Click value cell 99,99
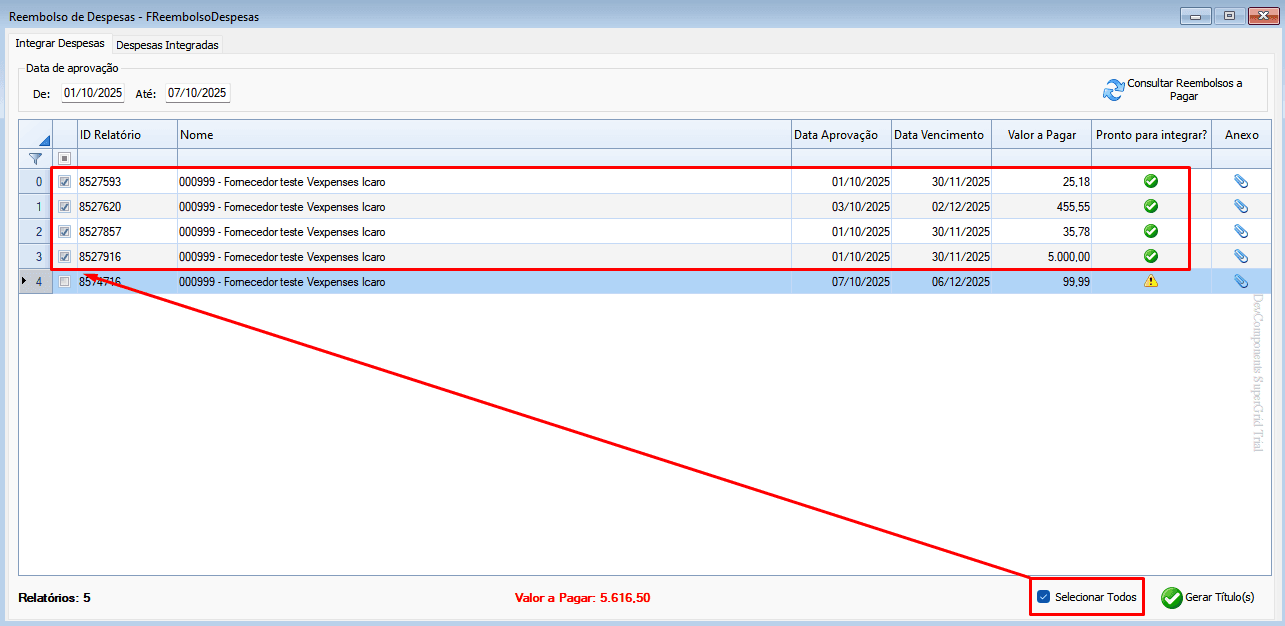 (1041, 282)
